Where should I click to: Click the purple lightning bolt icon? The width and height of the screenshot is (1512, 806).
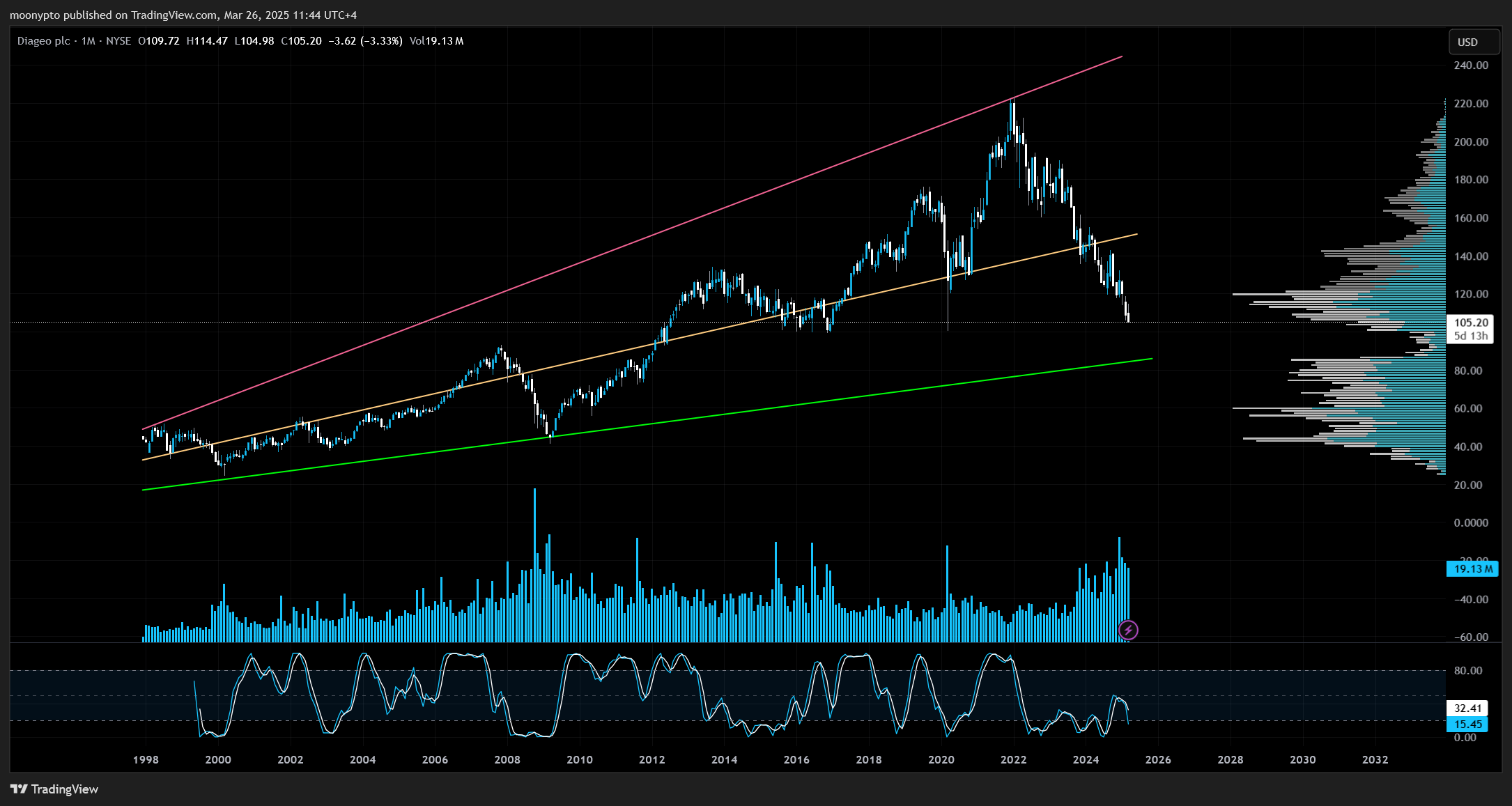coord(1128,630)
